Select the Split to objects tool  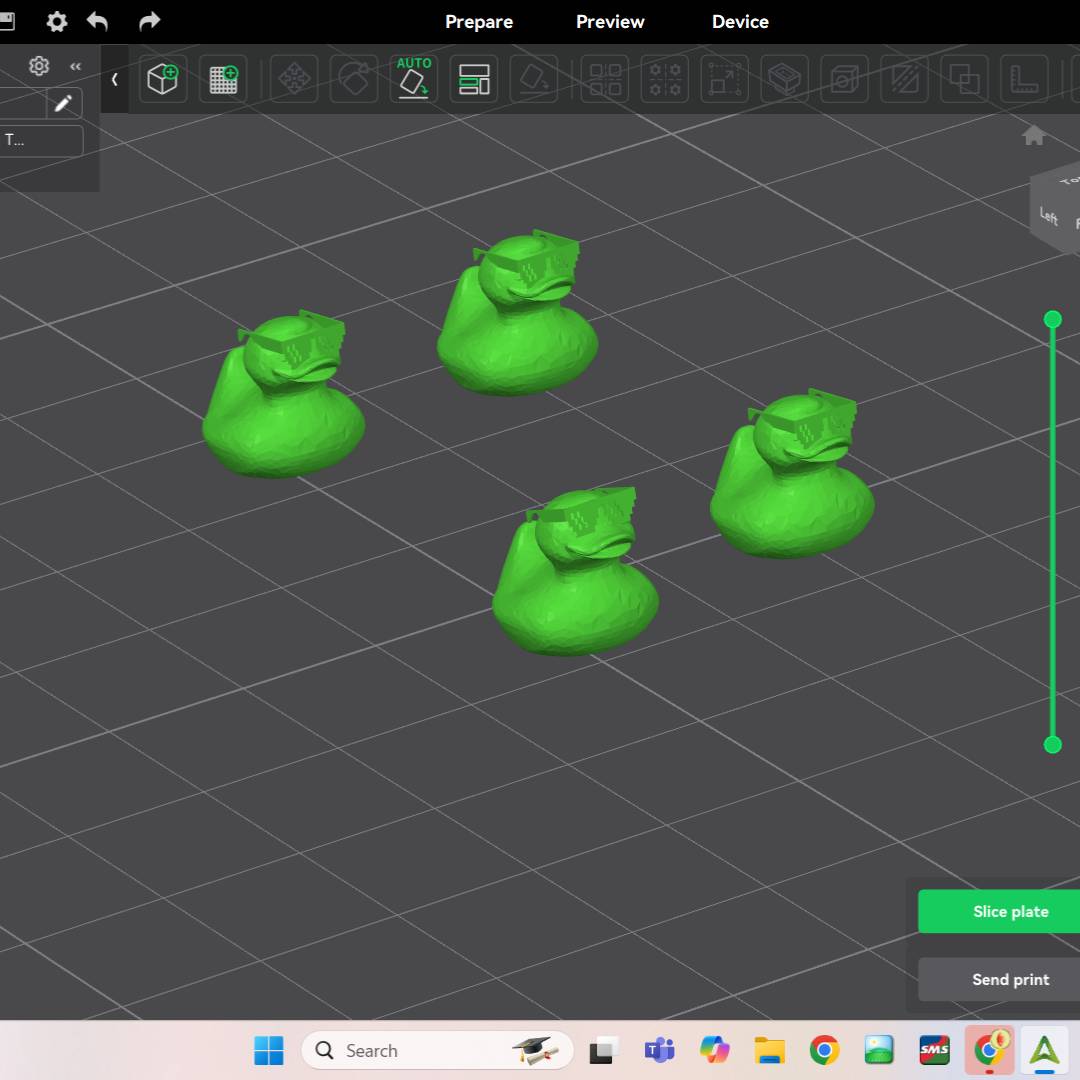(605, 79)
